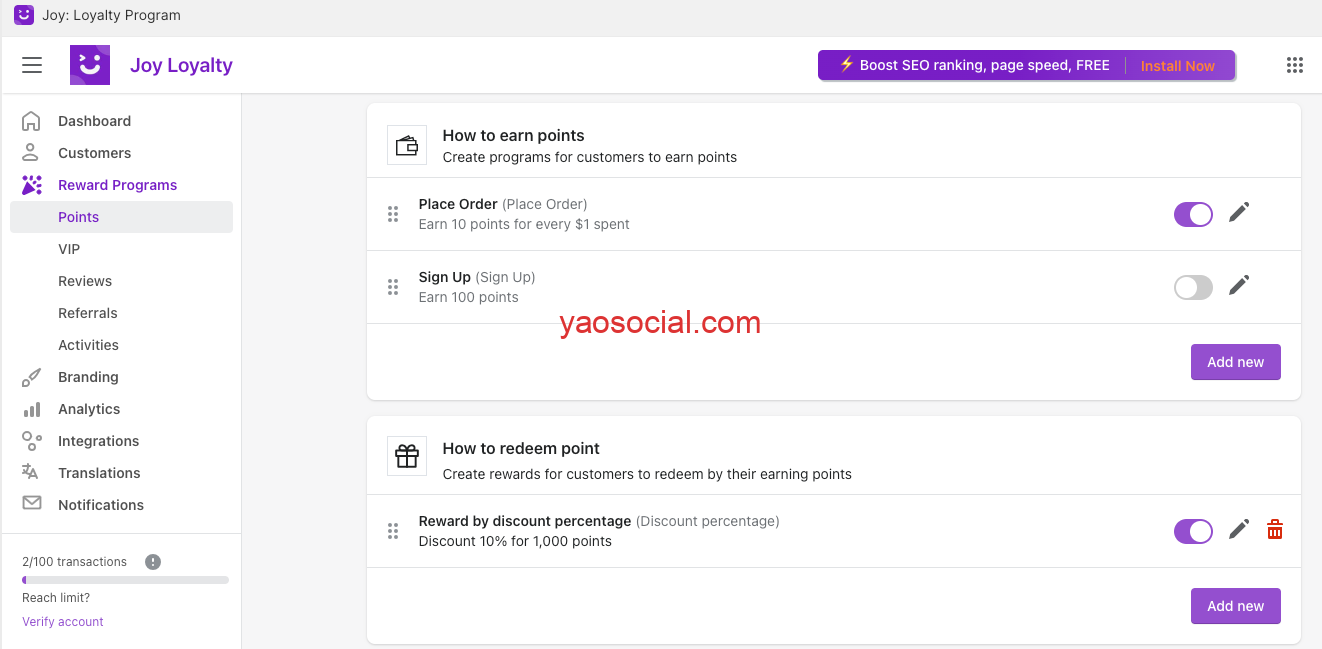Disable the Place Order toggle

click(1193, 214)
